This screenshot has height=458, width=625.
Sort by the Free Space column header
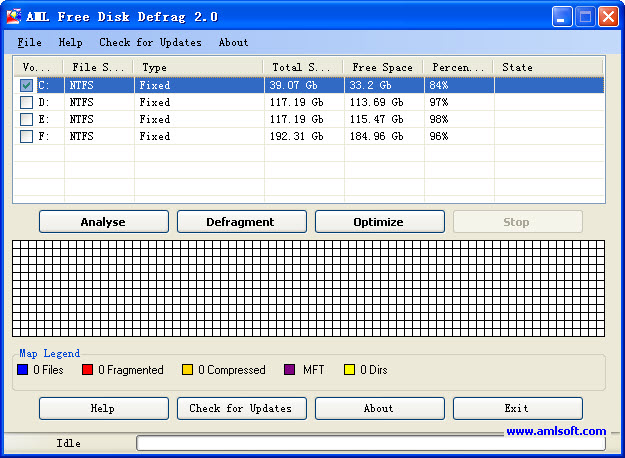[382, 68]
